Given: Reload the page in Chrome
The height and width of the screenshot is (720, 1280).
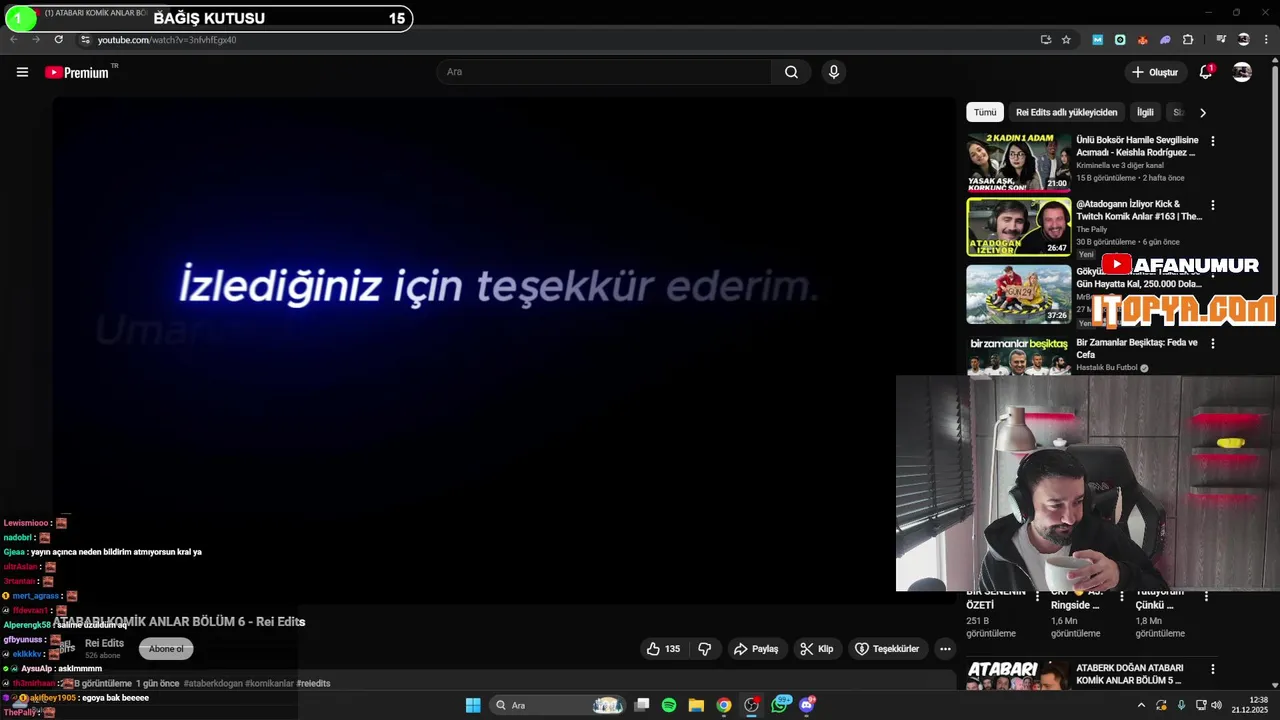Looking at the screenshot, I should (59, 40).
